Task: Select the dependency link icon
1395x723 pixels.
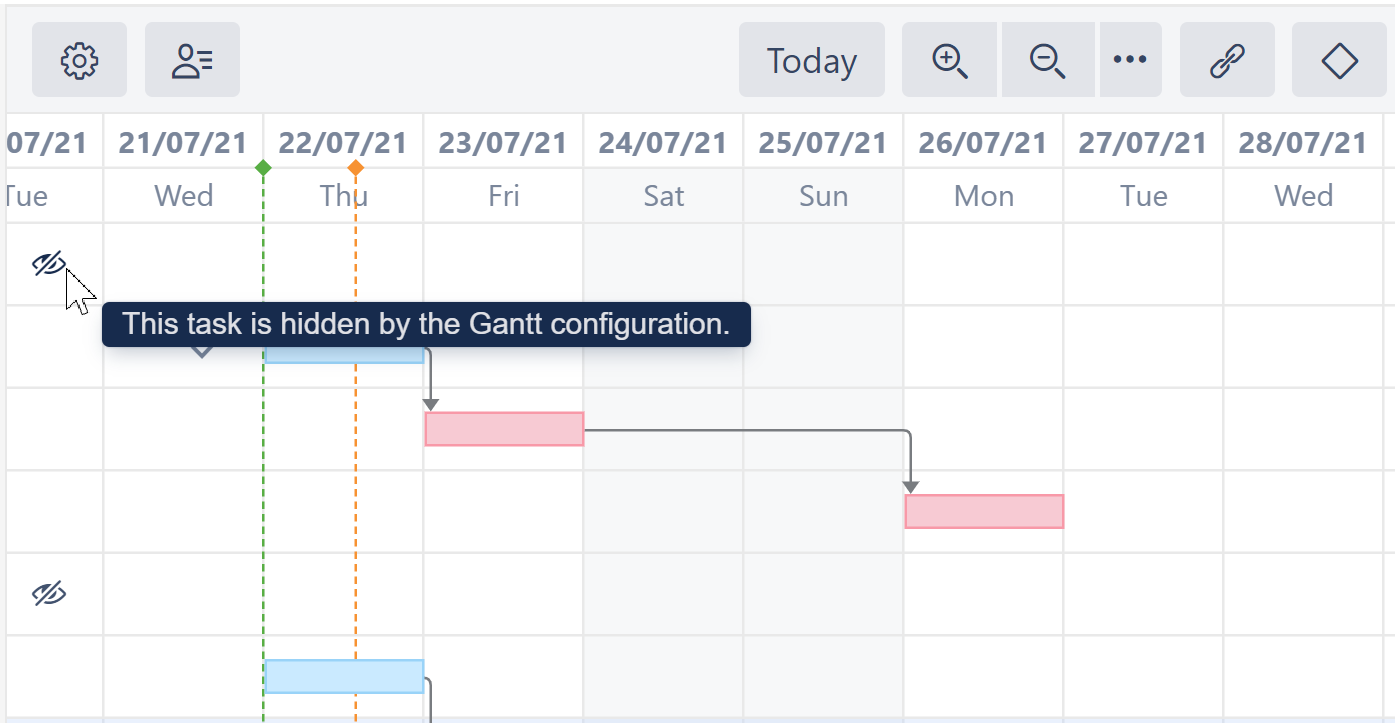Action: pos(1227,60)
